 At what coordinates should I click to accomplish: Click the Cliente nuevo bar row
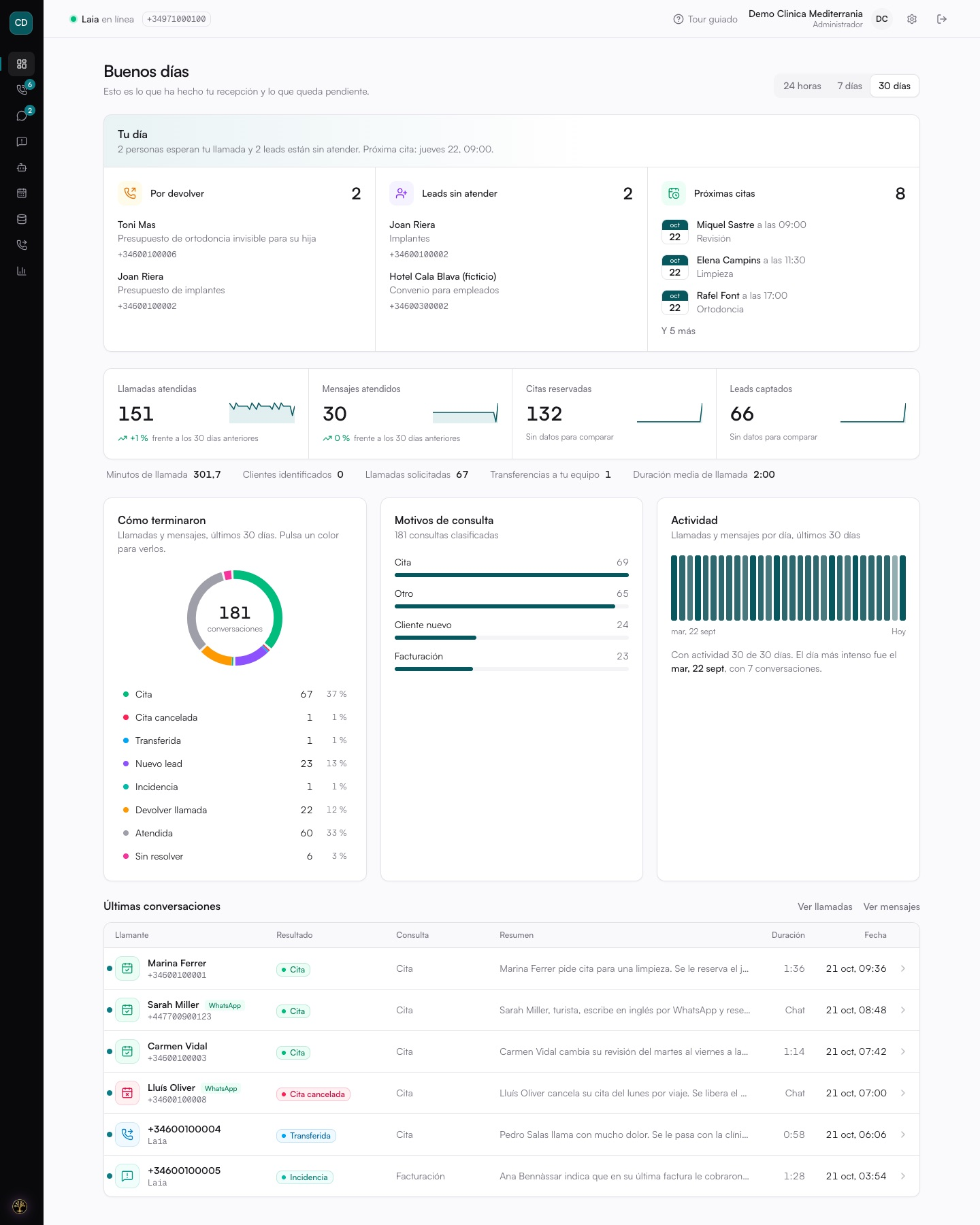512,630
